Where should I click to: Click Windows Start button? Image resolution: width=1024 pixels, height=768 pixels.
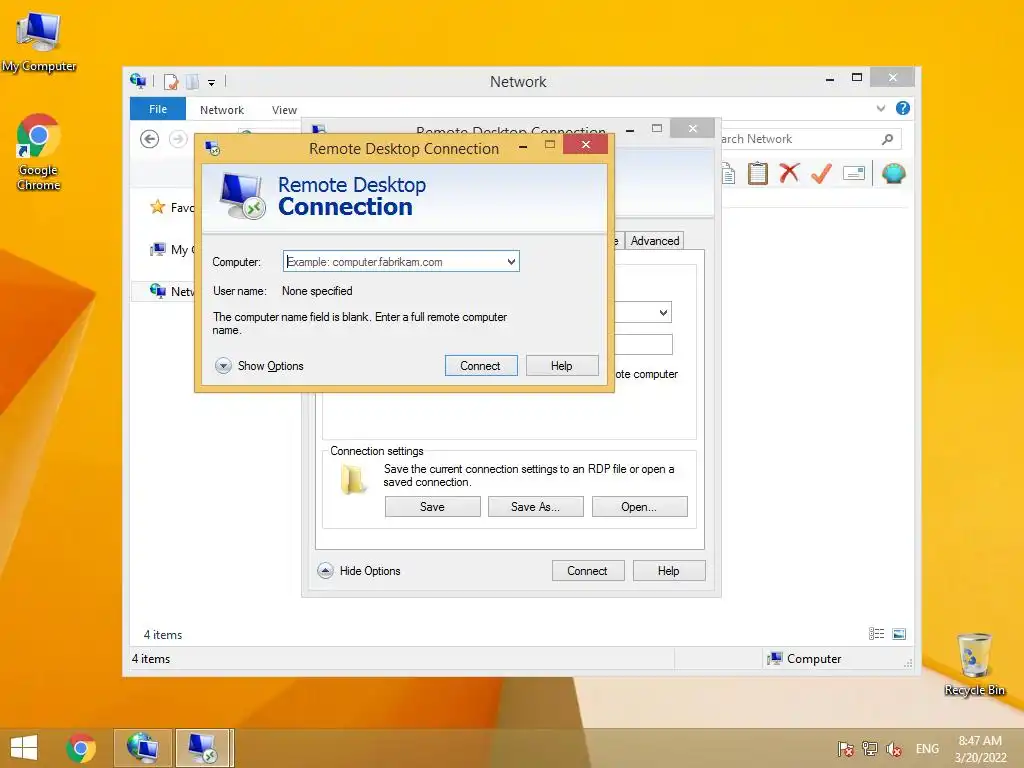click(24, 748)
